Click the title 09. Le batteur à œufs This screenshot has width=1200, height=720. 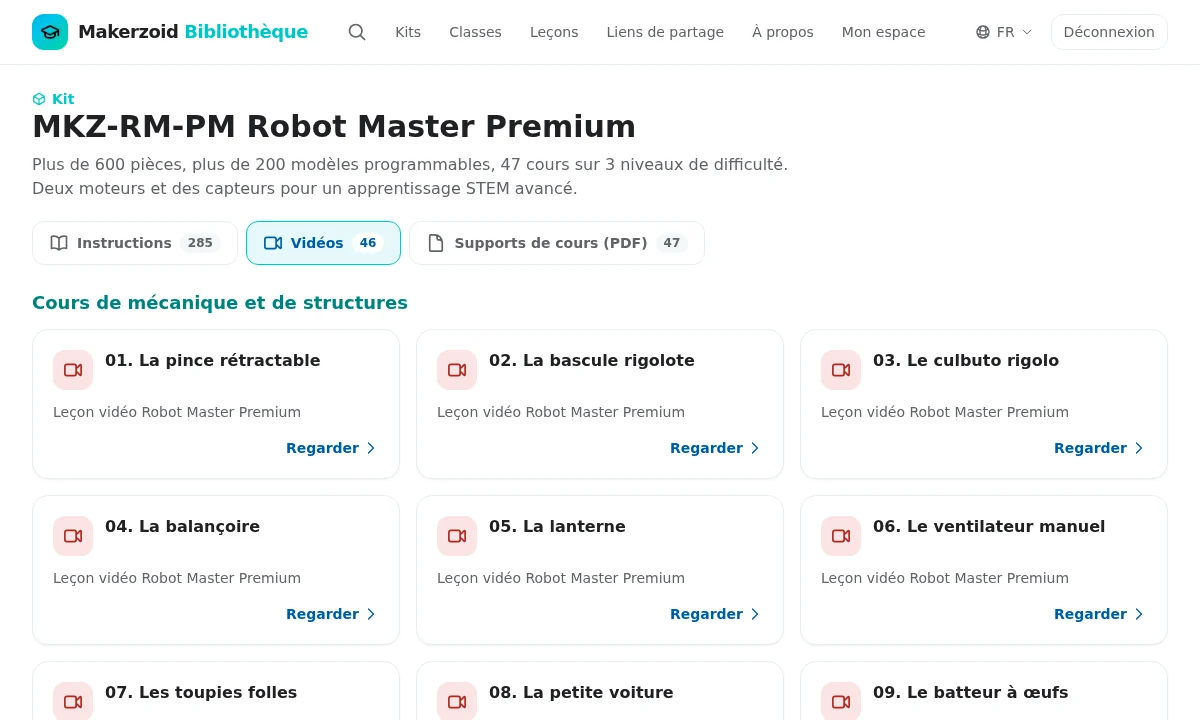pyautogui.click(x=971, y=692)
